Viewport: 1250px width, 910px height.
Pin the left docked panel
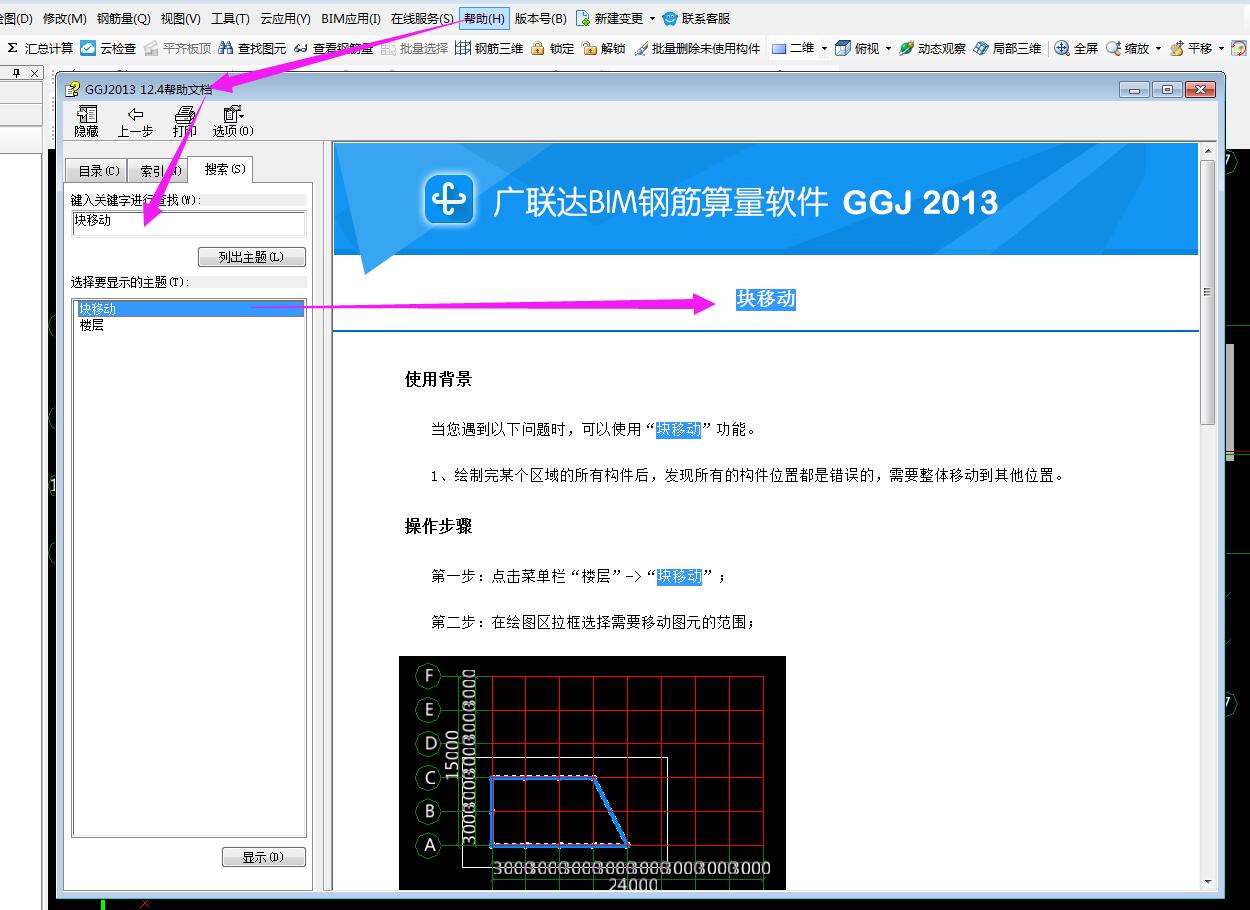pyautogui.click(x=16, y=73)
